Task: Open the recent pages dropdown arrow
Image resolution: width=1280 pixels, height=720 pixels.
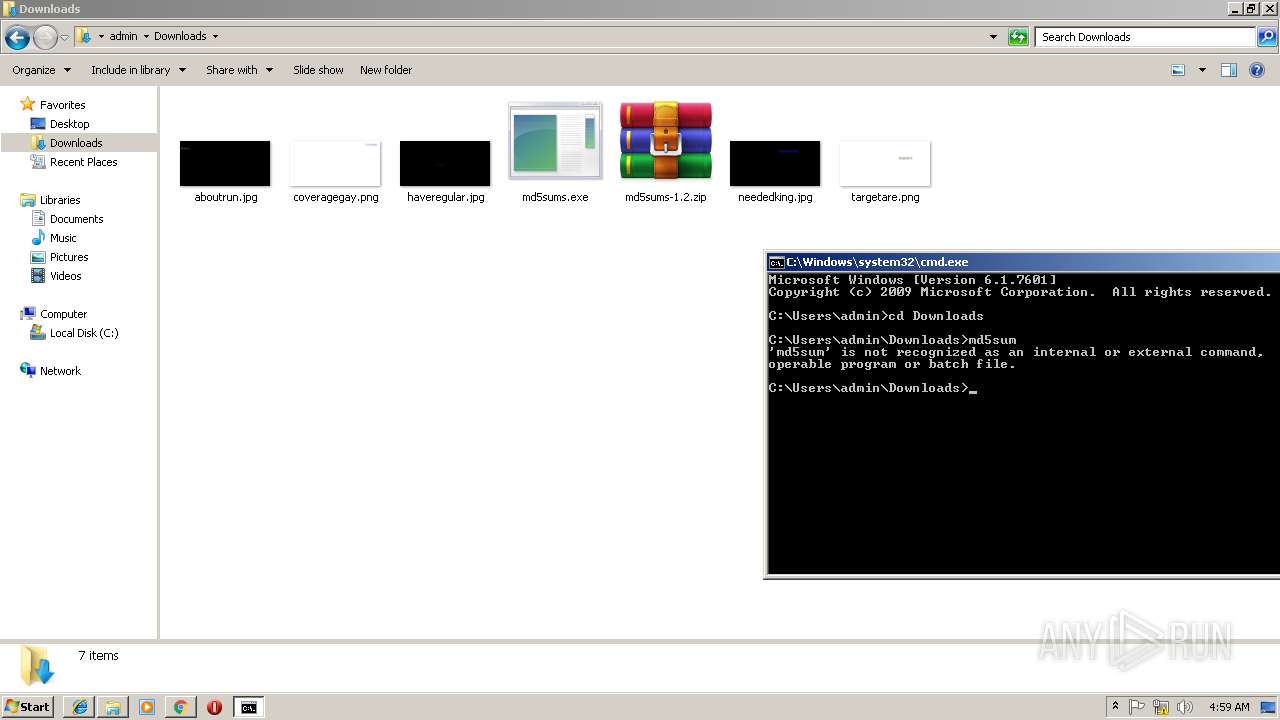Action: tap(64, 38)
